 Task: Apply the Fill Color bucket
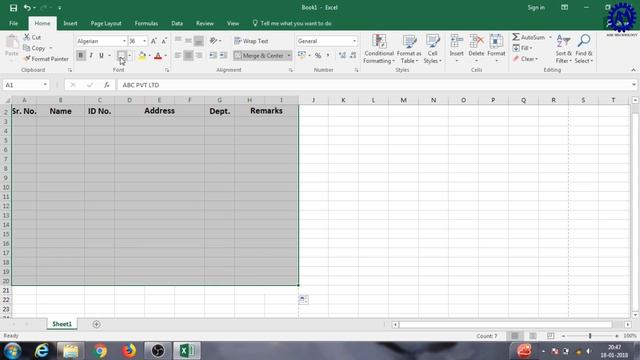[142, 56]
